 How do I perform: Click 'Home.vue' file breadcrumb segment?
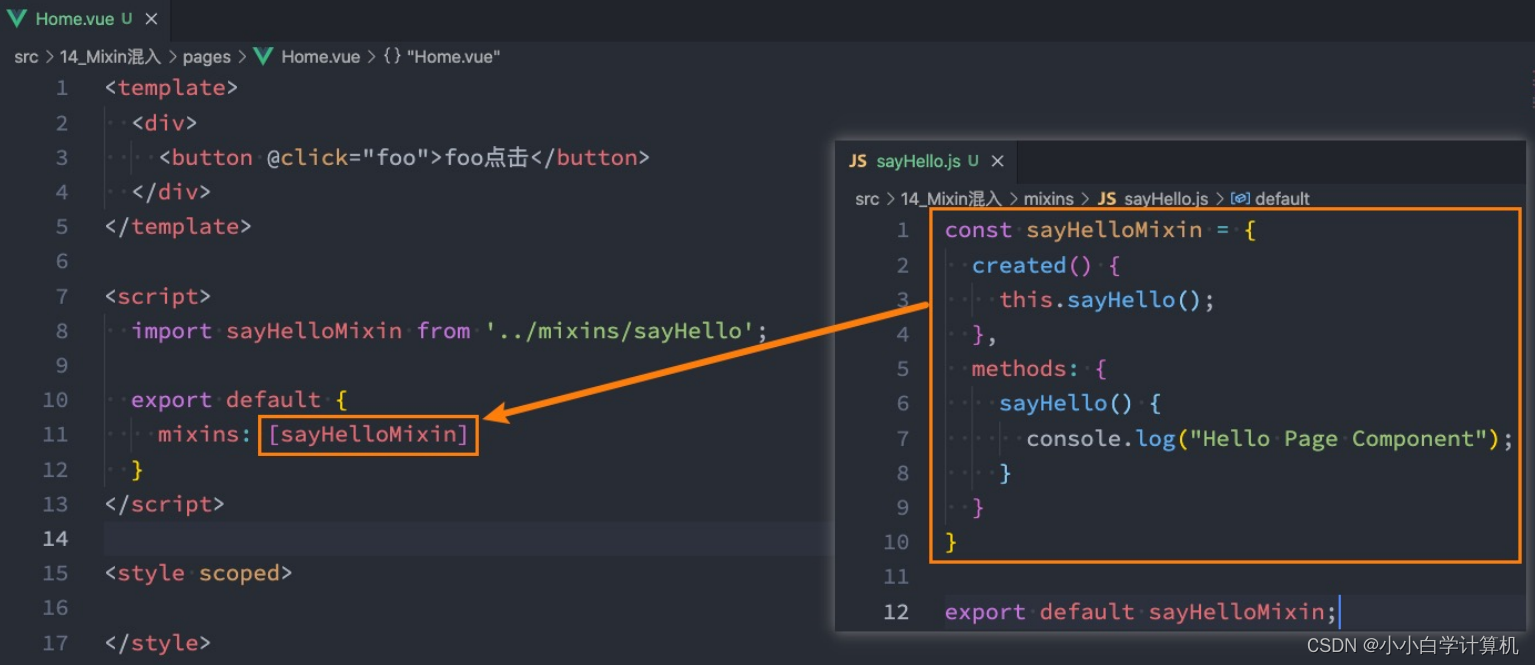click(x=320, y=57)
